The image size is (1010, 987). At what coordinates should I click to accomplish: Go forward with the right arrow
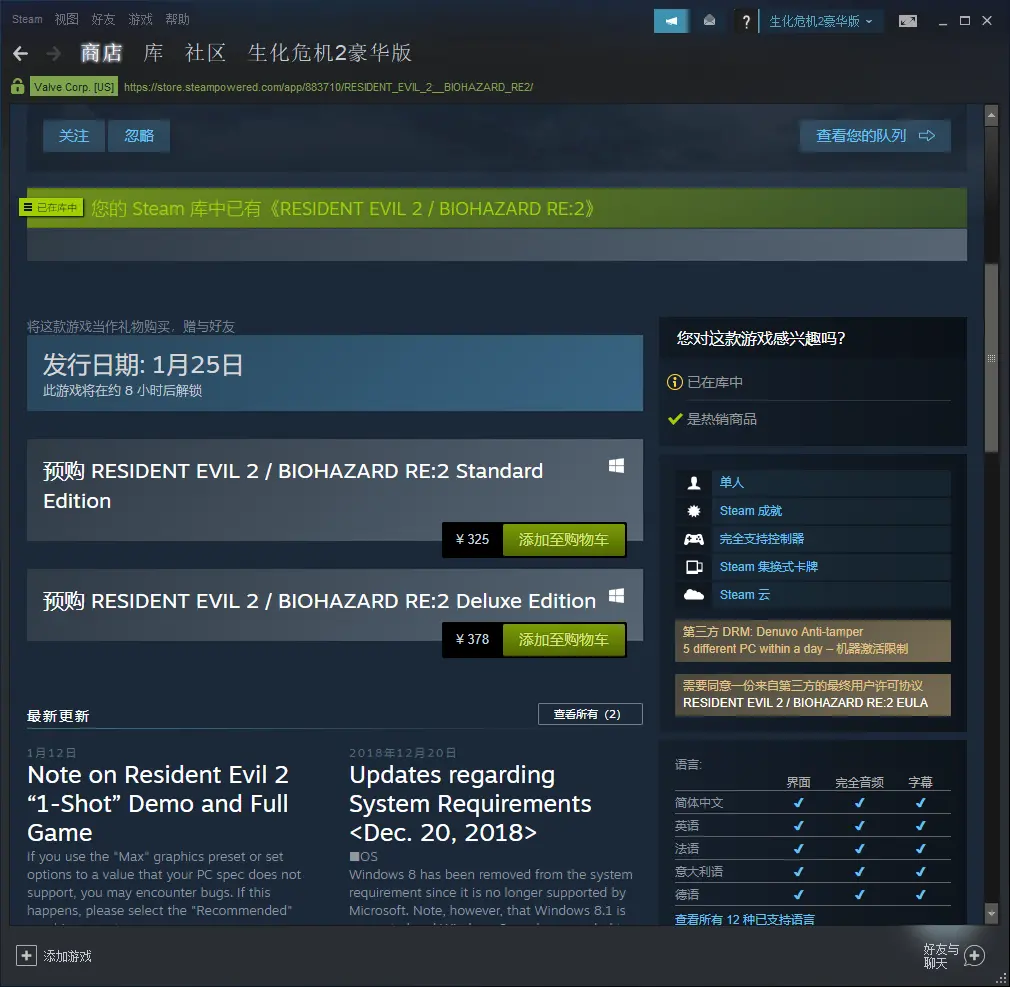coord(53,53)
